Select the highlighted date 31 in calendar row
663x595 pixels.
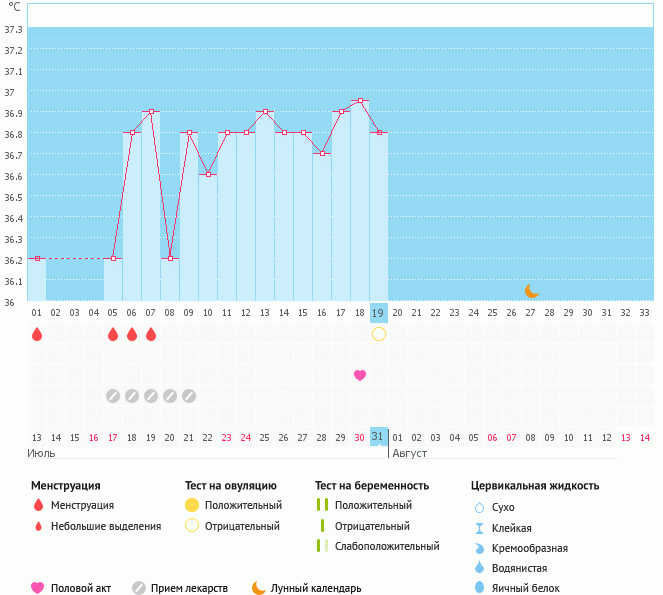(x=378, y=437)
